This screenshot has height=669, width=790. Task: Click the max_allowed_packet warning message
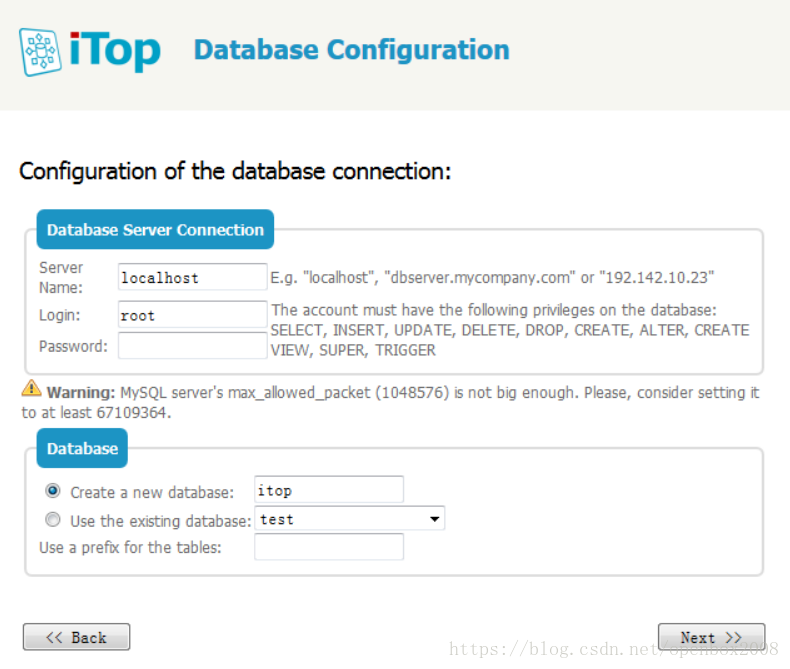(390, 403)
